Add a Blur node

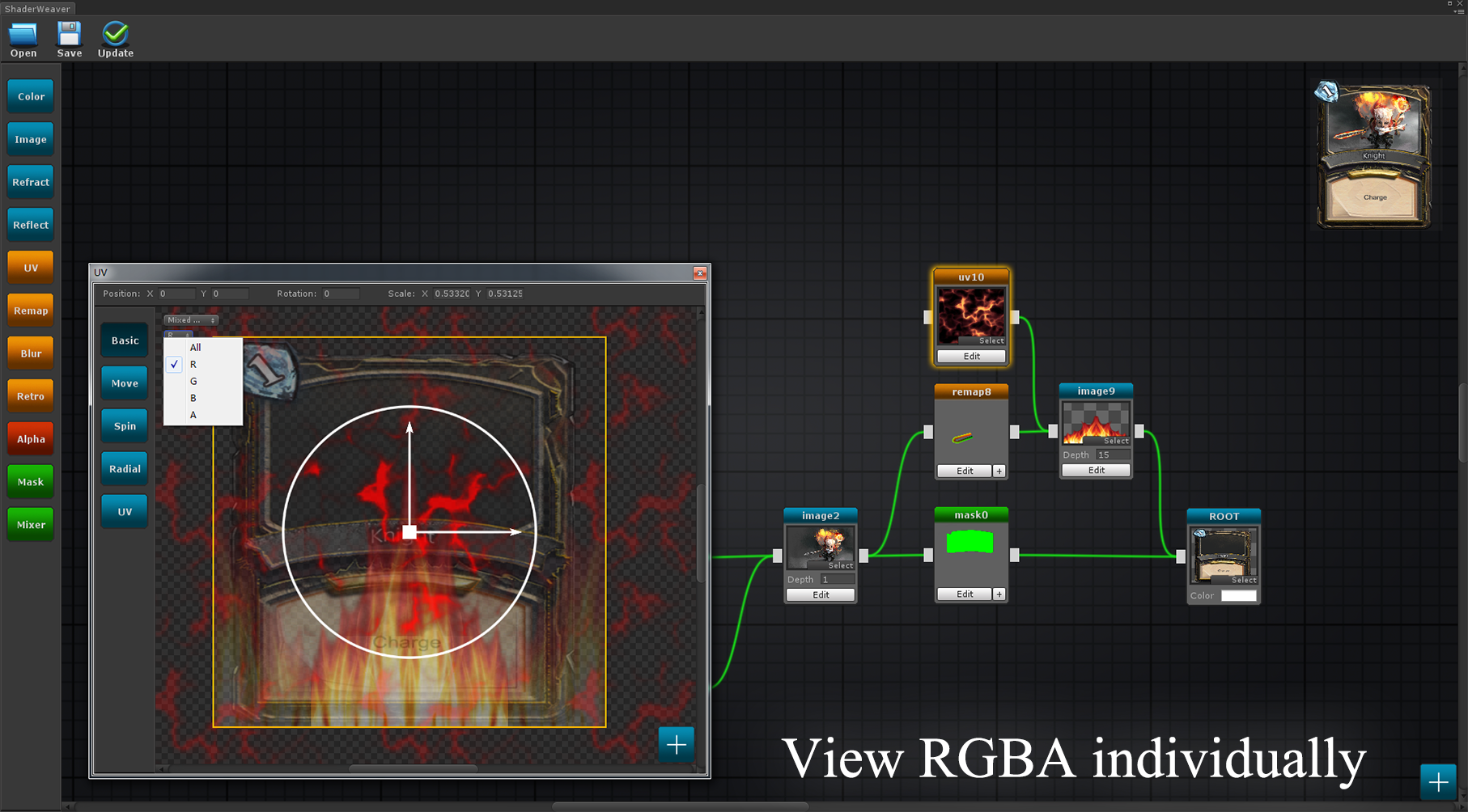31,353
